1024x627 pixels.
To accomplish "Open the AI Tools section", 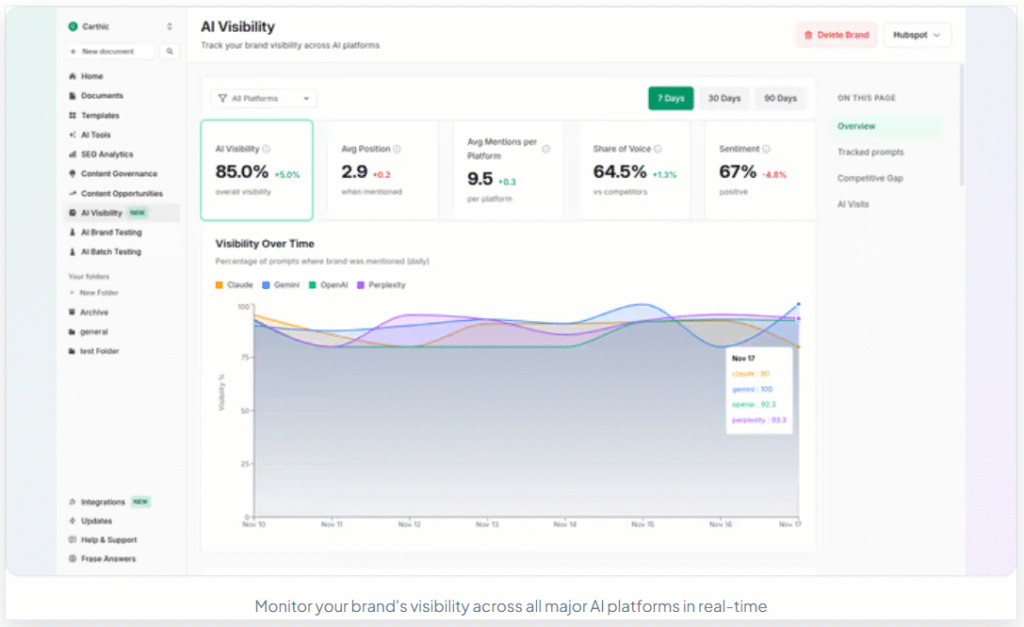I will pos(97,134).
